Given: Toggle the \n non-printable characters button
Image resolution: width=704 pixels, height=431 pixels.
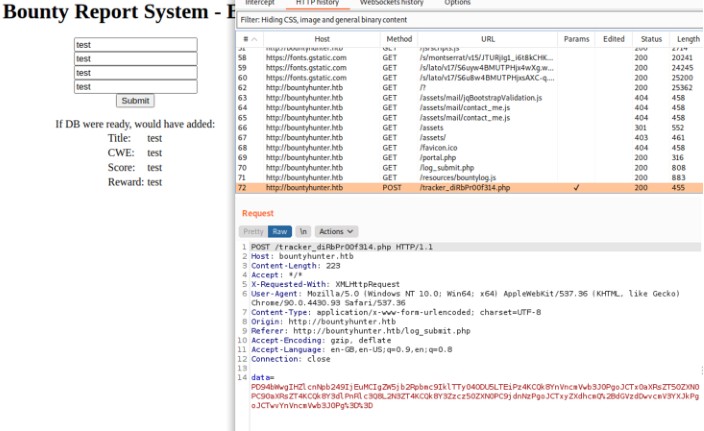Looking at the screenshot, I should click(x=303, y=232).
